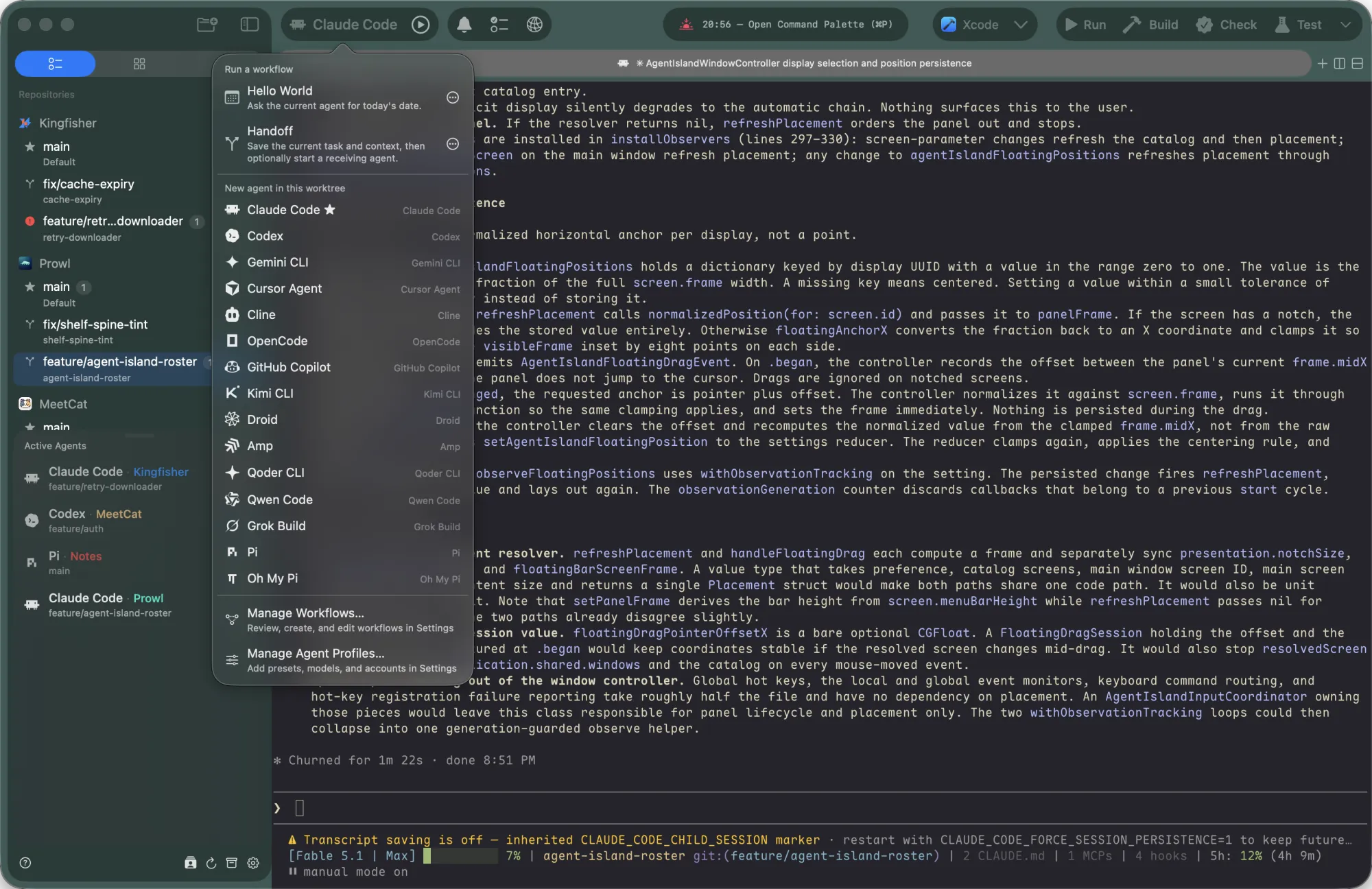Select Prowl repository
This screenshot has width=1372, height=889.
pos(55,263)
